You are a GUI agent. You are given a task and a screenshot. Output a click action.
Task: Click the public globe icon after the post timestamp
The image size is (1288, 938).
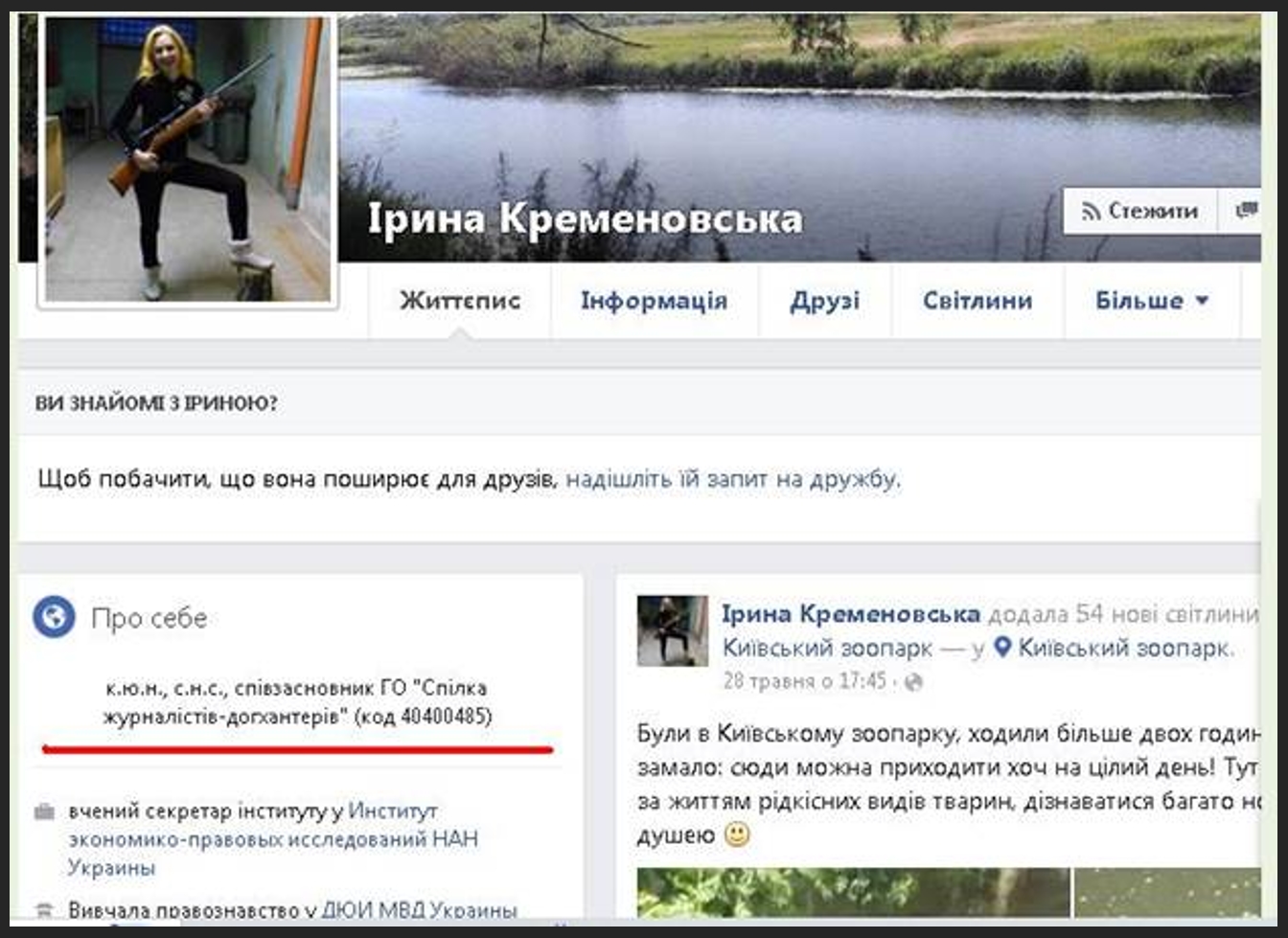(913, 682)
